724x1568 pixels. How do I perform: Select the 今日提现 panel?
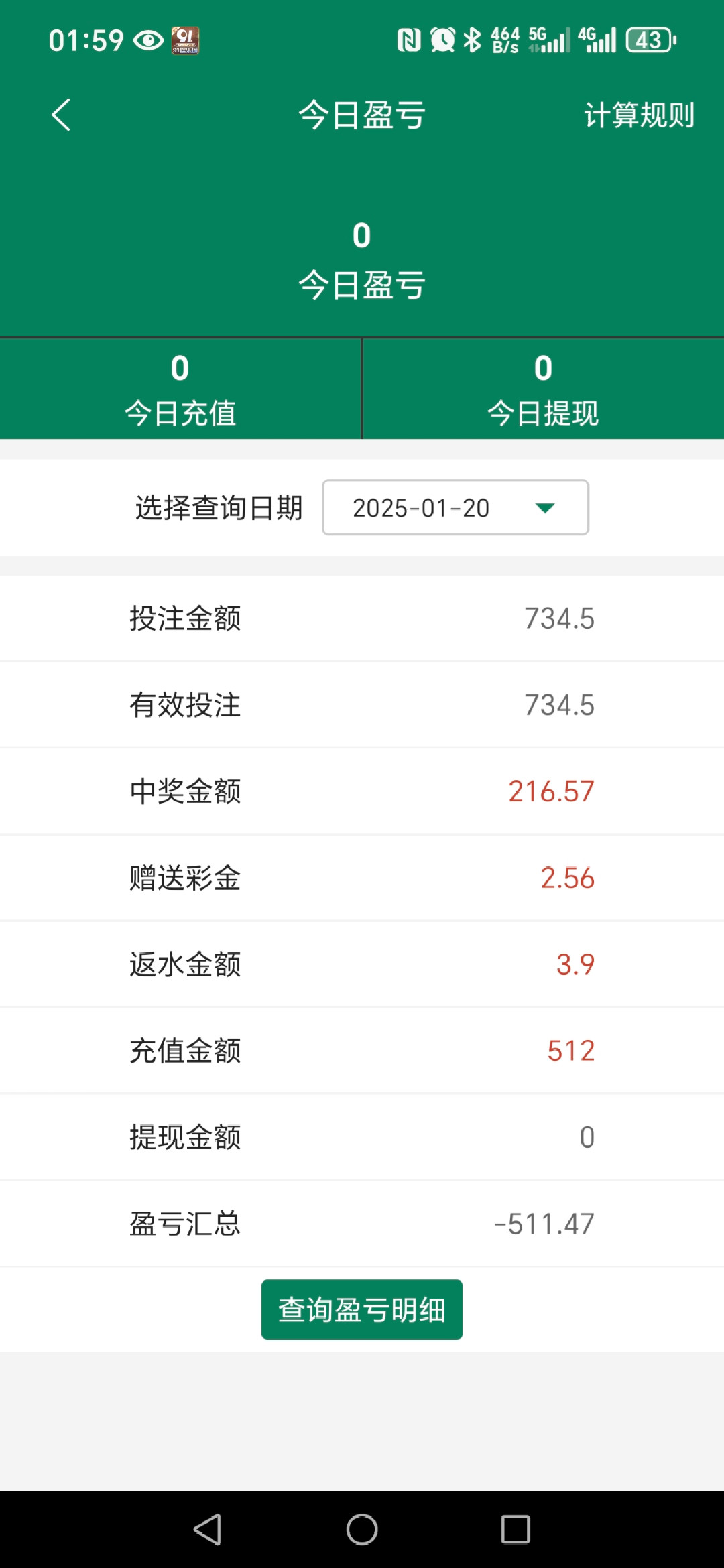[x=543, y=389]
